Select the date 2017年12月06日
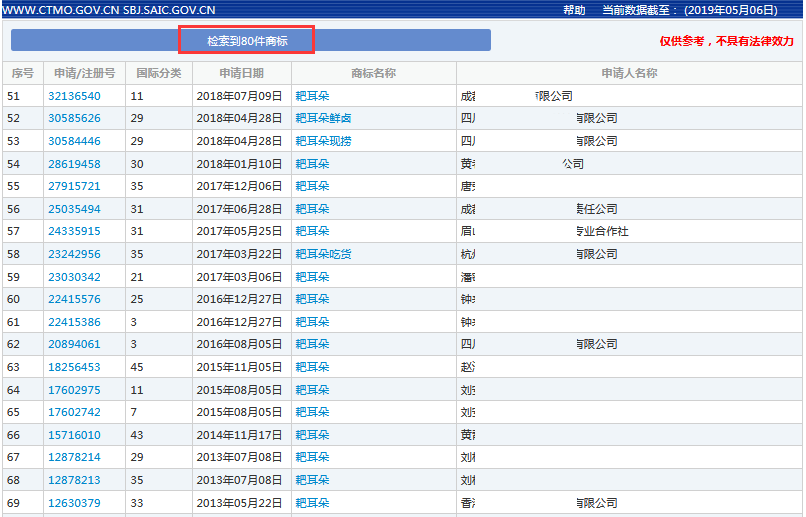The height and width of the screenshot is (517, 806). coord(240,186)
